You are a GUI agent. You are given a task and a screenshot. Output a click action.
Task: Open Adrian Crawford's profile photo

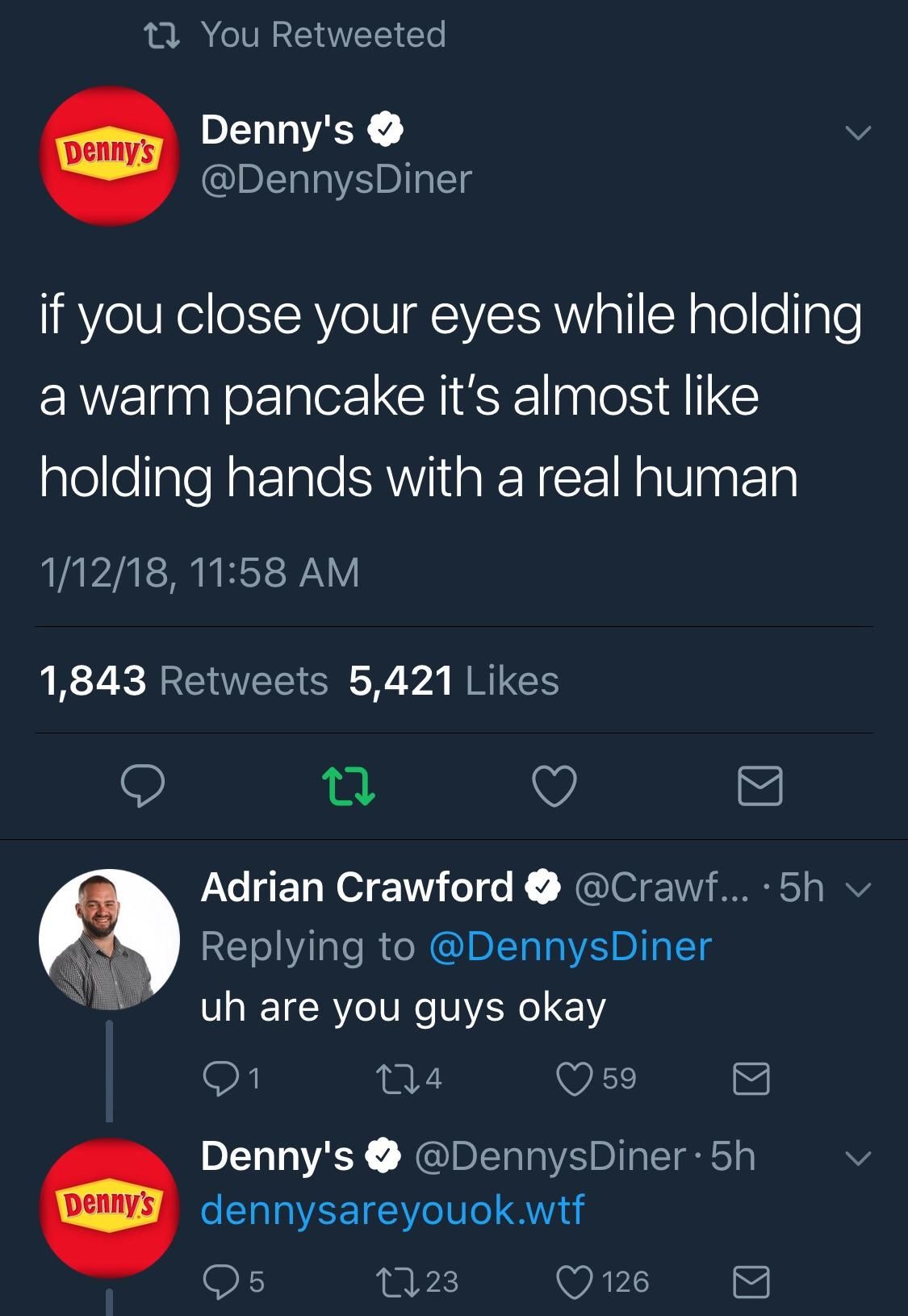click(x=109, y=939)
